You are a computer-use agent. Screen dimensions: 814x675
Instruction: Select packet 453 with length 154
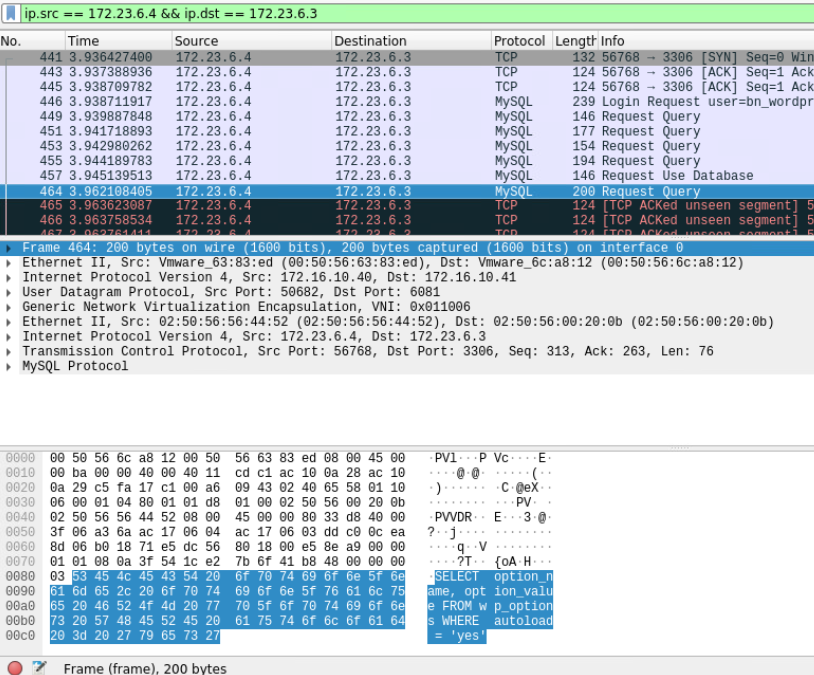pyautogui.click(x=407, y=146)
